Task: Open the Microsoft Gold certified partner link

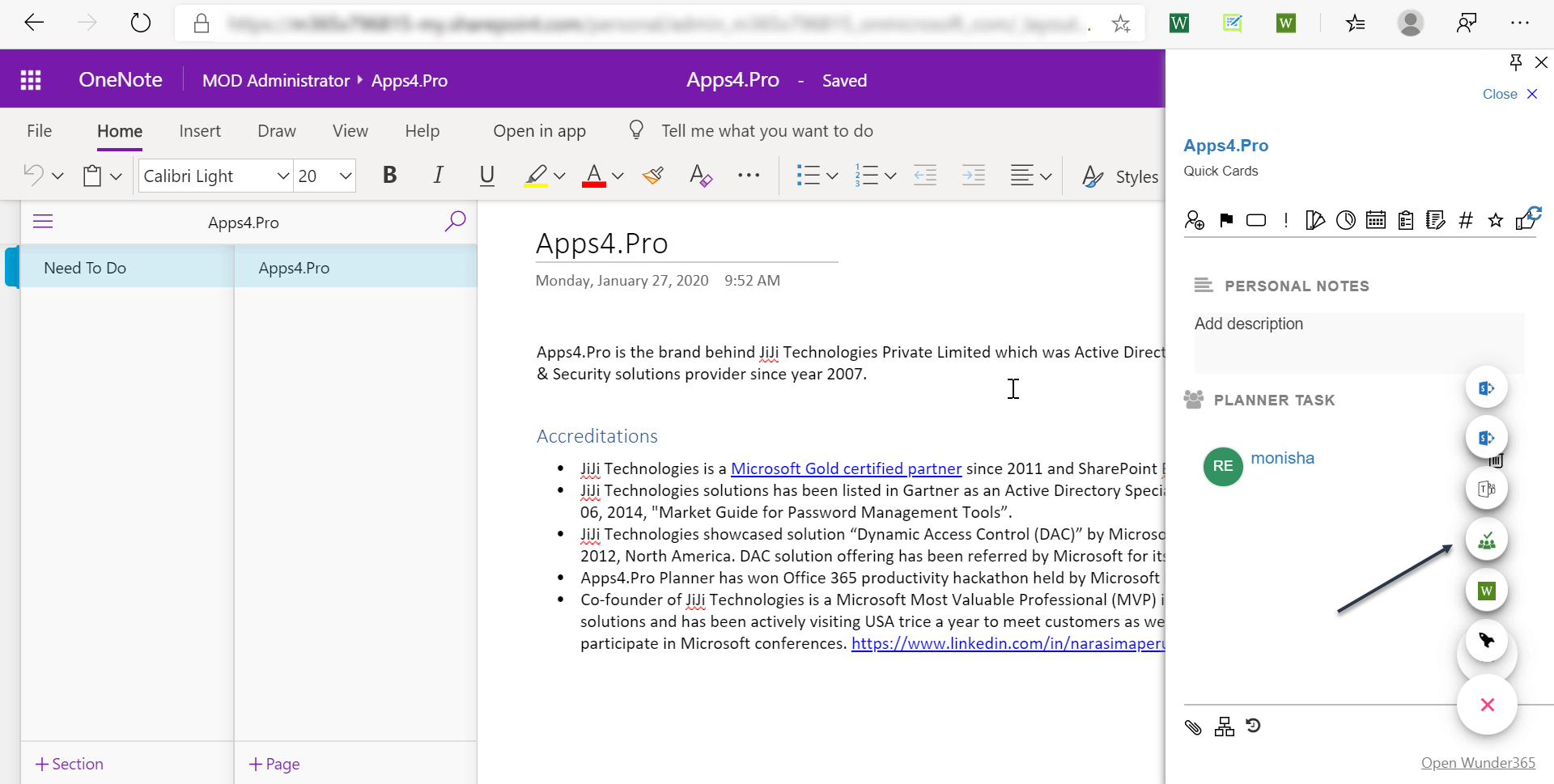Action: pos(846,468)
